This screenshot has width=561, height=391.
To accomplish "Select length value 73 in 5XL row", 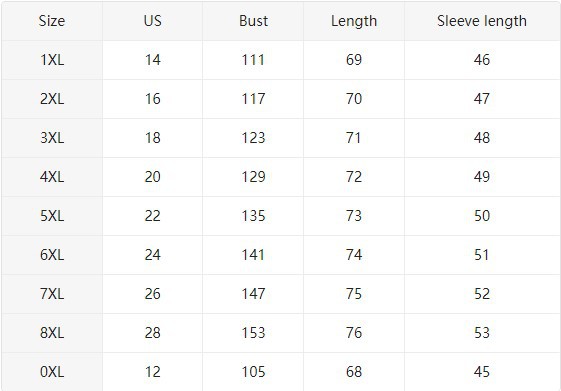I will (x=354, y=216).
